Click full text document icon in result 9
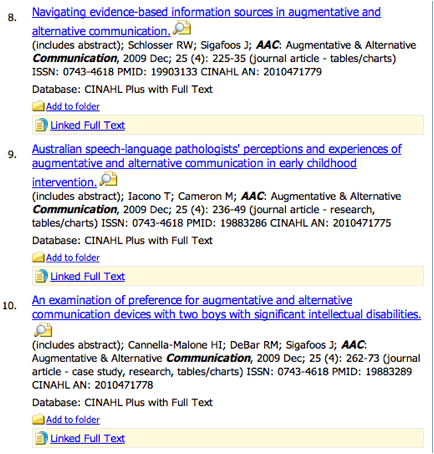The image size is (434, 454). (41, 276)
